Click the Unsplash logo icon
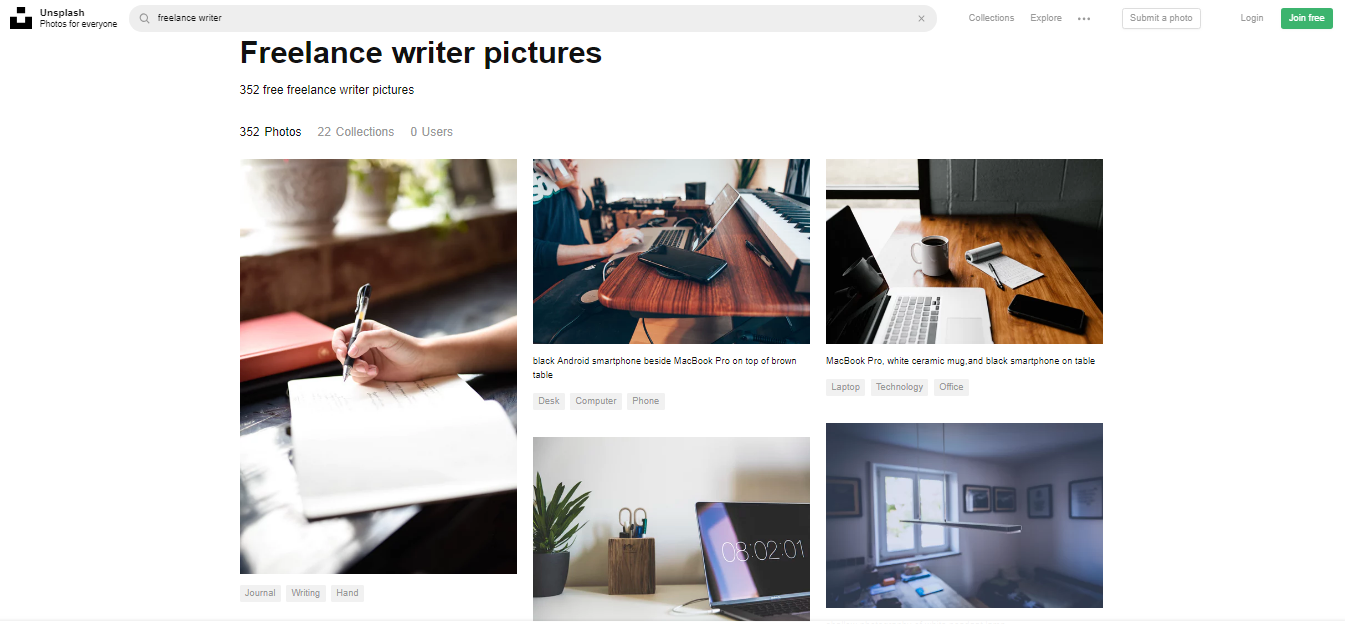Screen dimensions: 1345x624 21,18
